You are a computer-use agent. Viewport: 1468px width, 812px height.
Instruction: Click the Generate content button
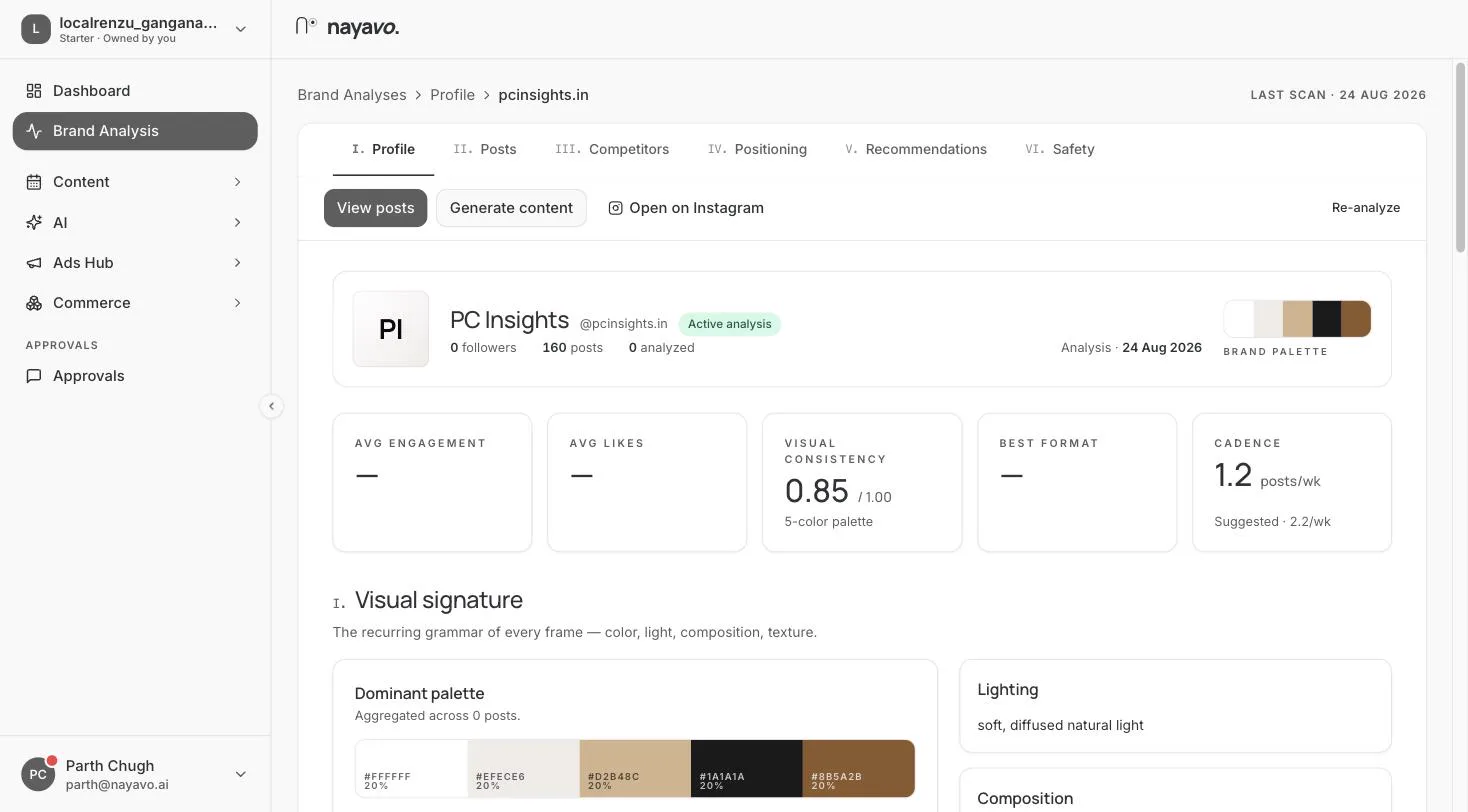tap(511, 208)
